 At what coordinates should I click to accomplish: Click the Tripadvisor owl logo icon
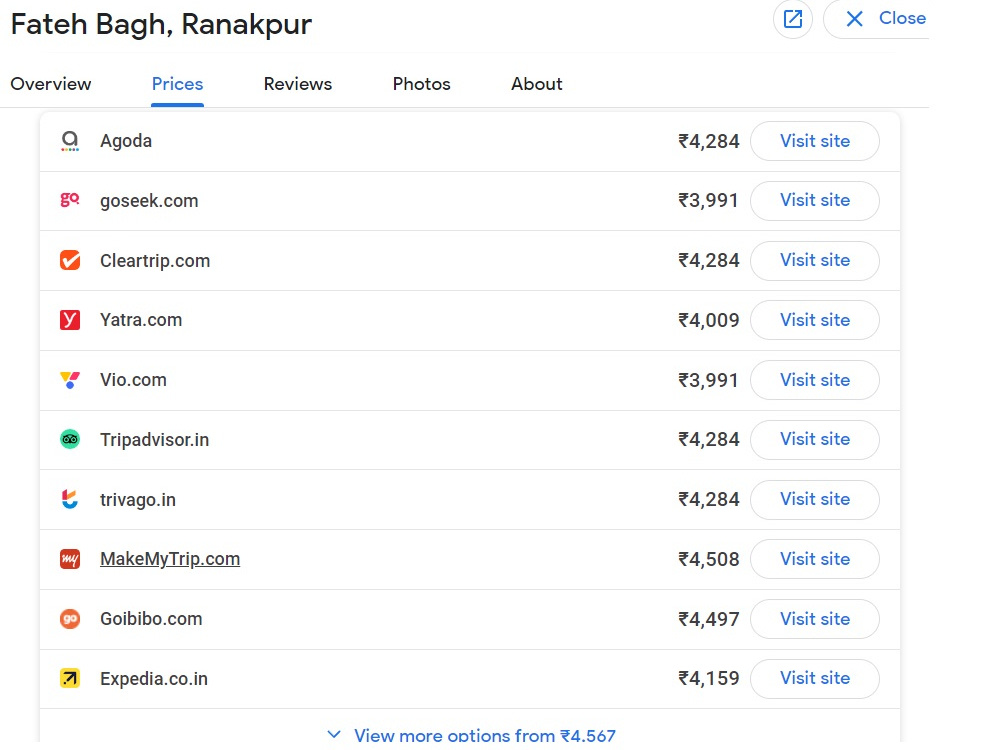point(70,439)
